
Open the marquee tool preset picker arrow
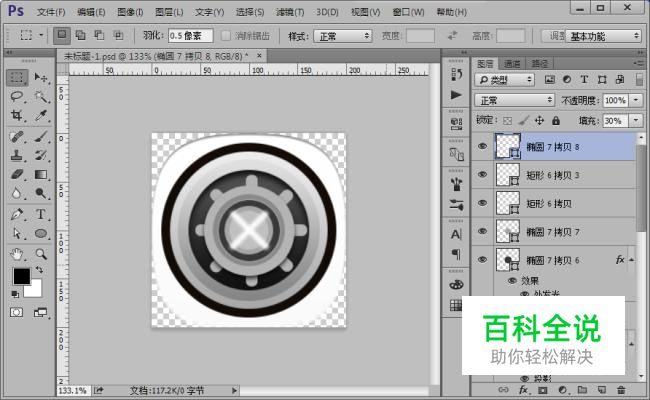pyautogui.click(x=41, y=36)
